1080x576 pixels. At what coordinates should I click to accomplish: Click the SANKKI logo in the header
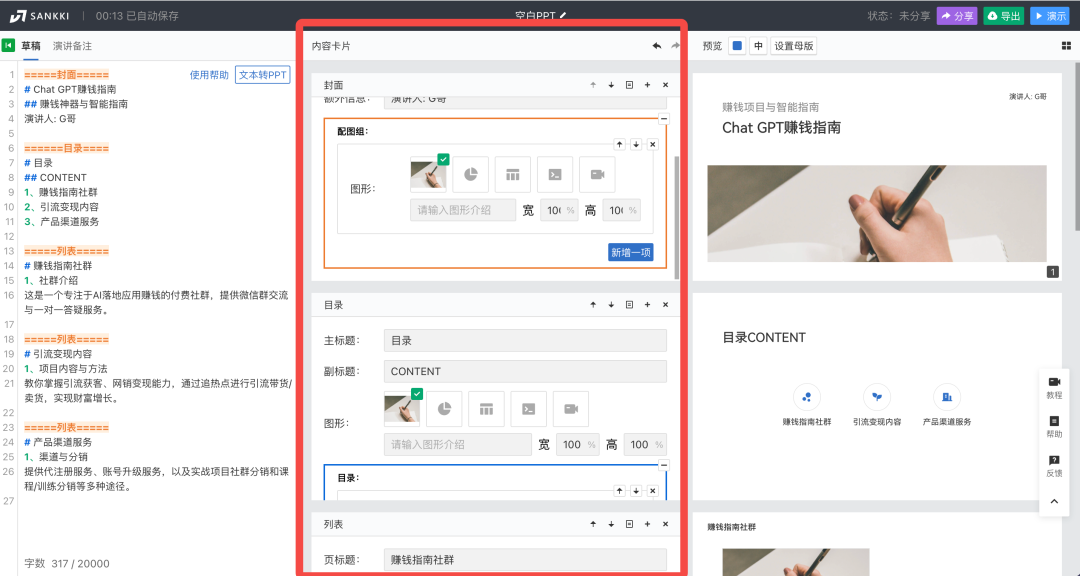[x=40, y=15]
